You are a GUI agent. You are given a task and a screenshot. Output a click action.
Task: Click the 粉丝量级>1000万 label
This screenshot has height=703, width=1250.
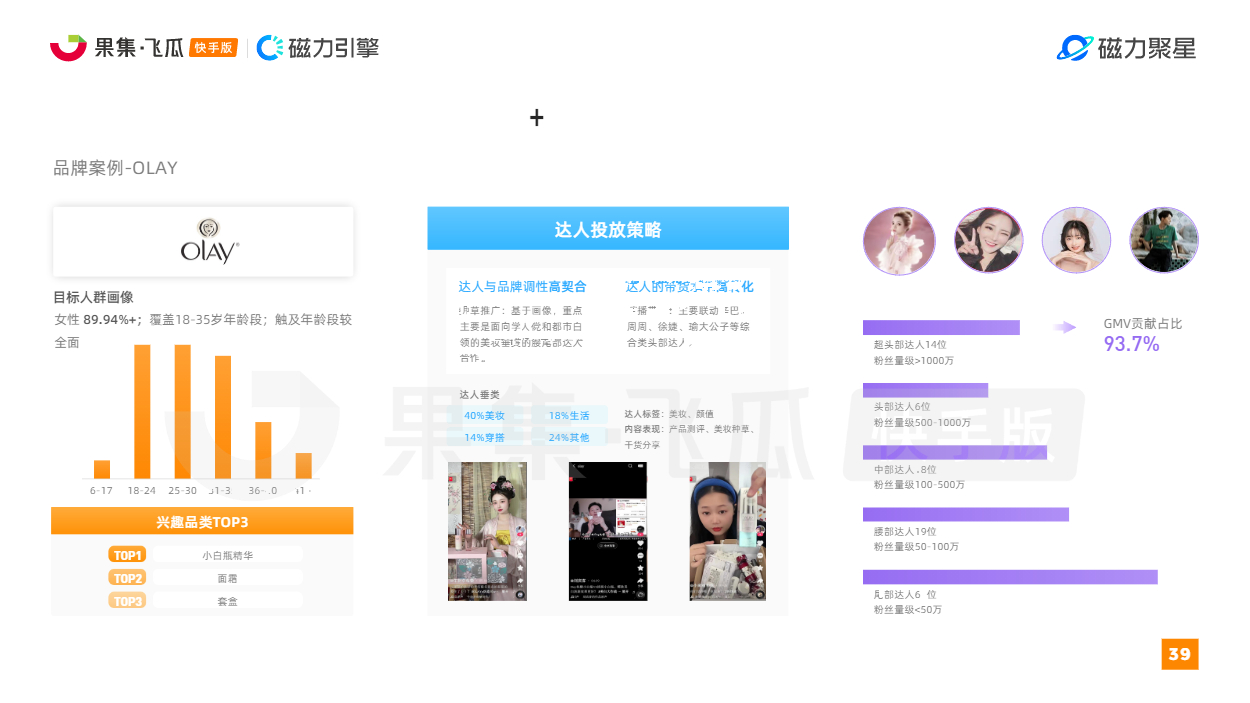click(x=914, y=360)
